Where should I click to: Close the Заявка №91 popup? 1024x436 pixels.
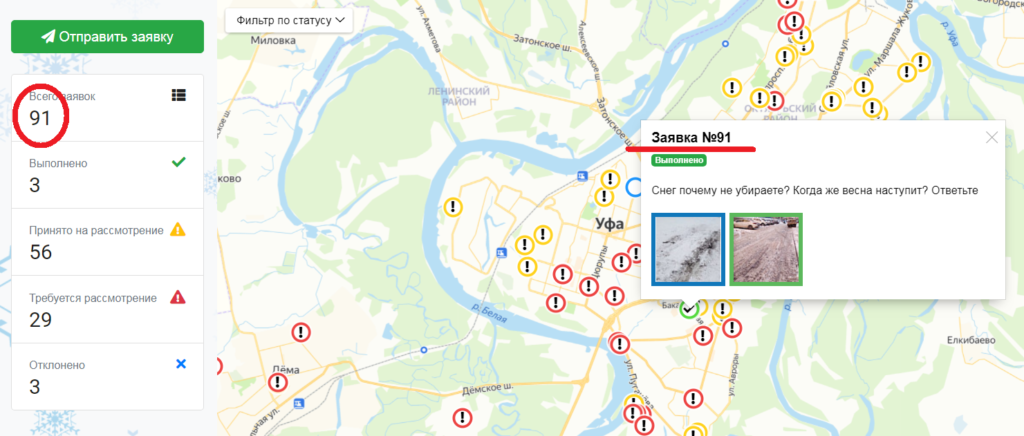(x=992, y=138)
